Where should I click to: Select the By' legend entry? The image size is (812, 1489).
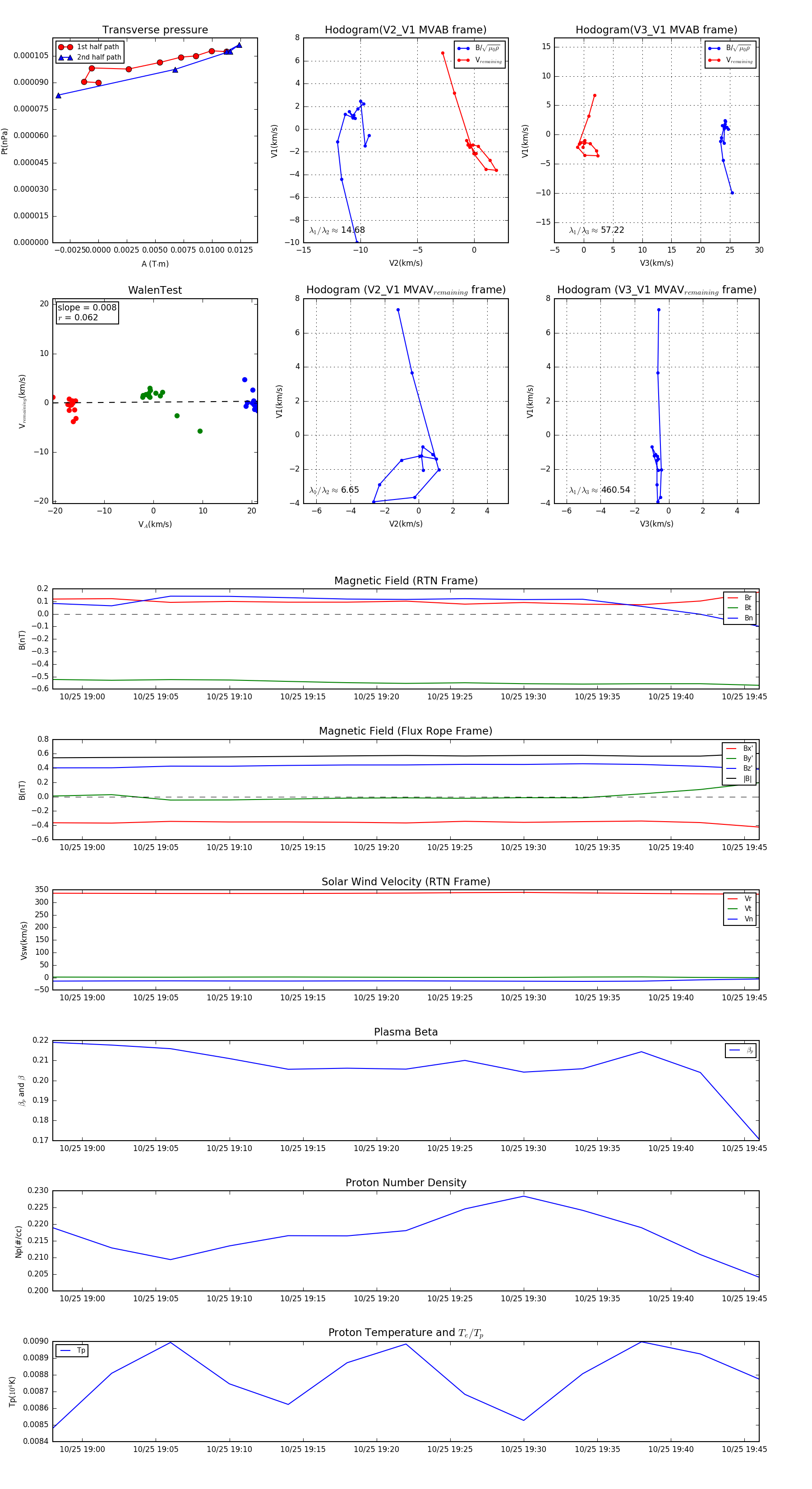point(739,758)
